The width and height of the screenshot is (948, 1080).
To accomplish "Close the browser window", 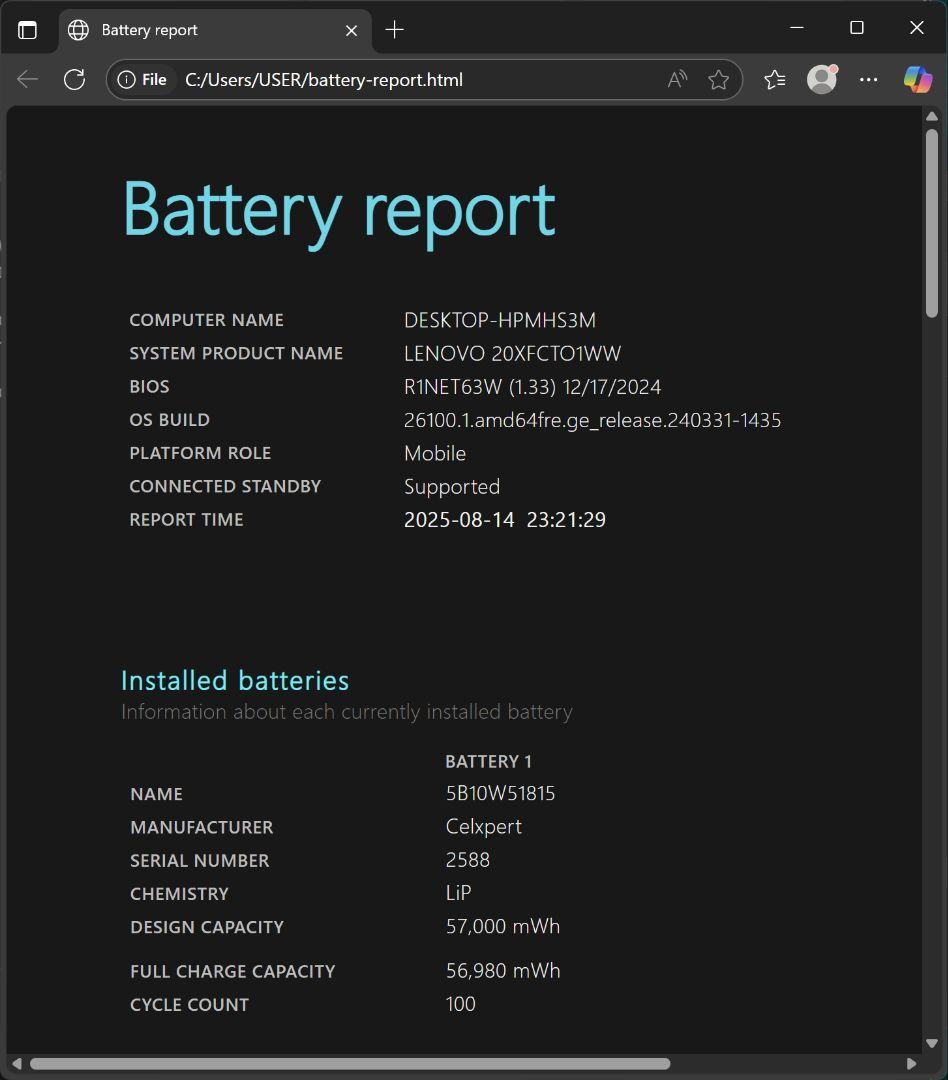I will click(x=917, y=28).
